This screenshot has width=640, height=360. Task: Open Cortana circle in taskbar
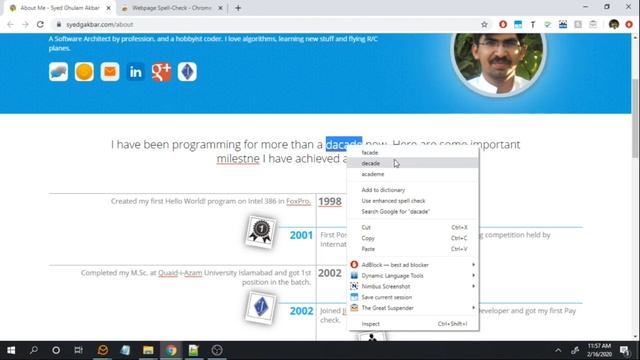[x=56, y=350]
